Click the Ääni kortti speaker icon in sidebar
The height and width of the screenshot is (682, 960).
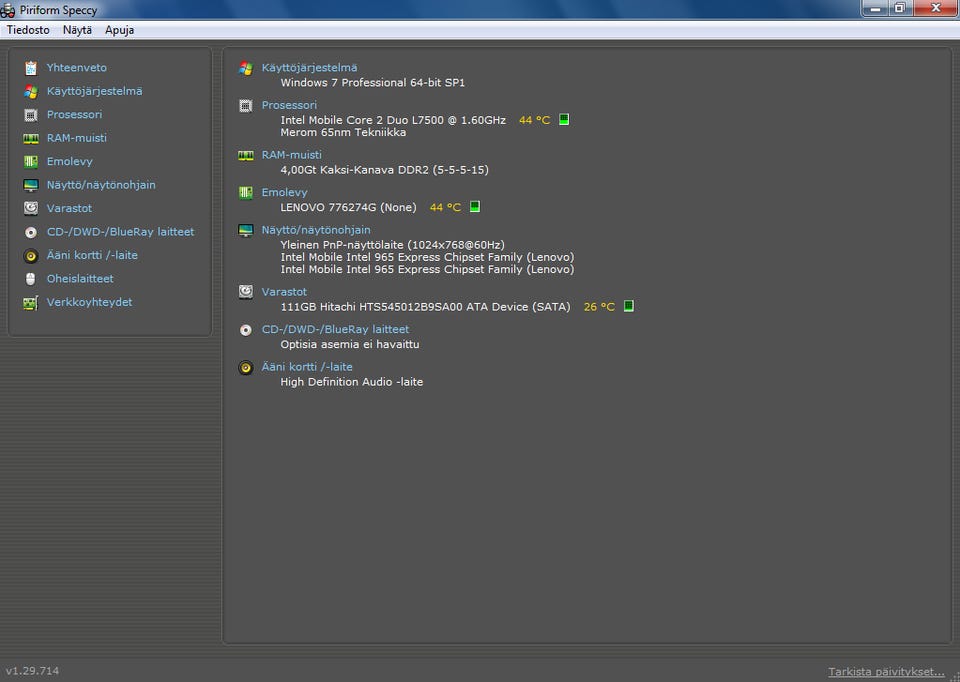point(31,255)
